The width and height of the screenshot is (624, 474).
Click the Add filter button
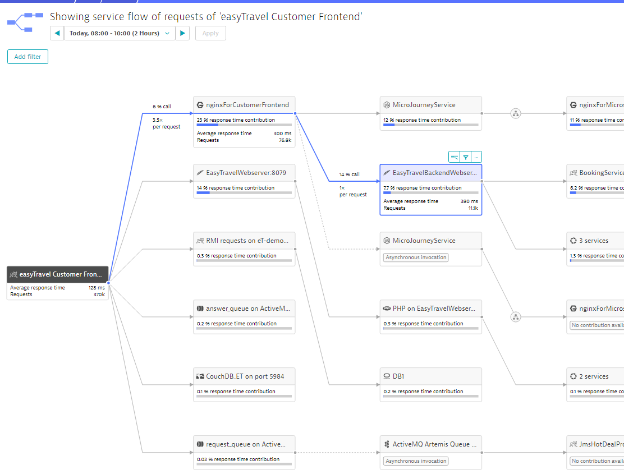(x=27, y=57)
